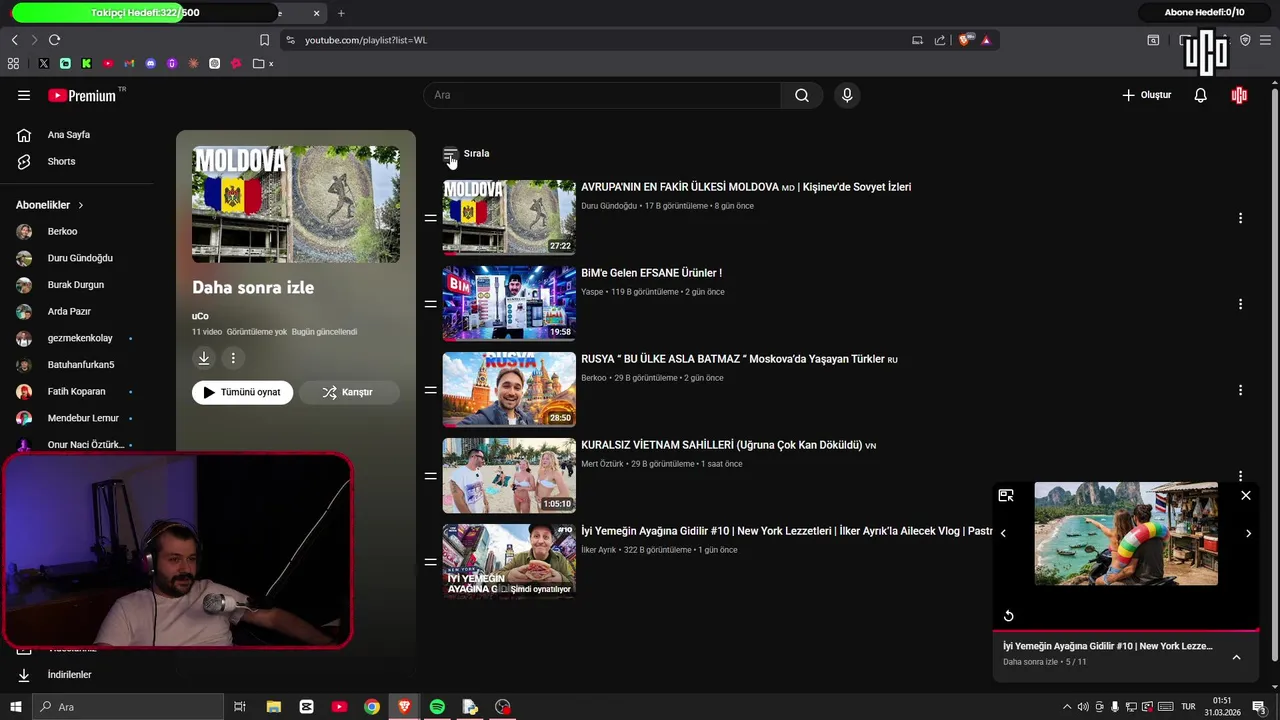Open Chrome from the taskbar
Screen dimensions: 1280x720
372,707
